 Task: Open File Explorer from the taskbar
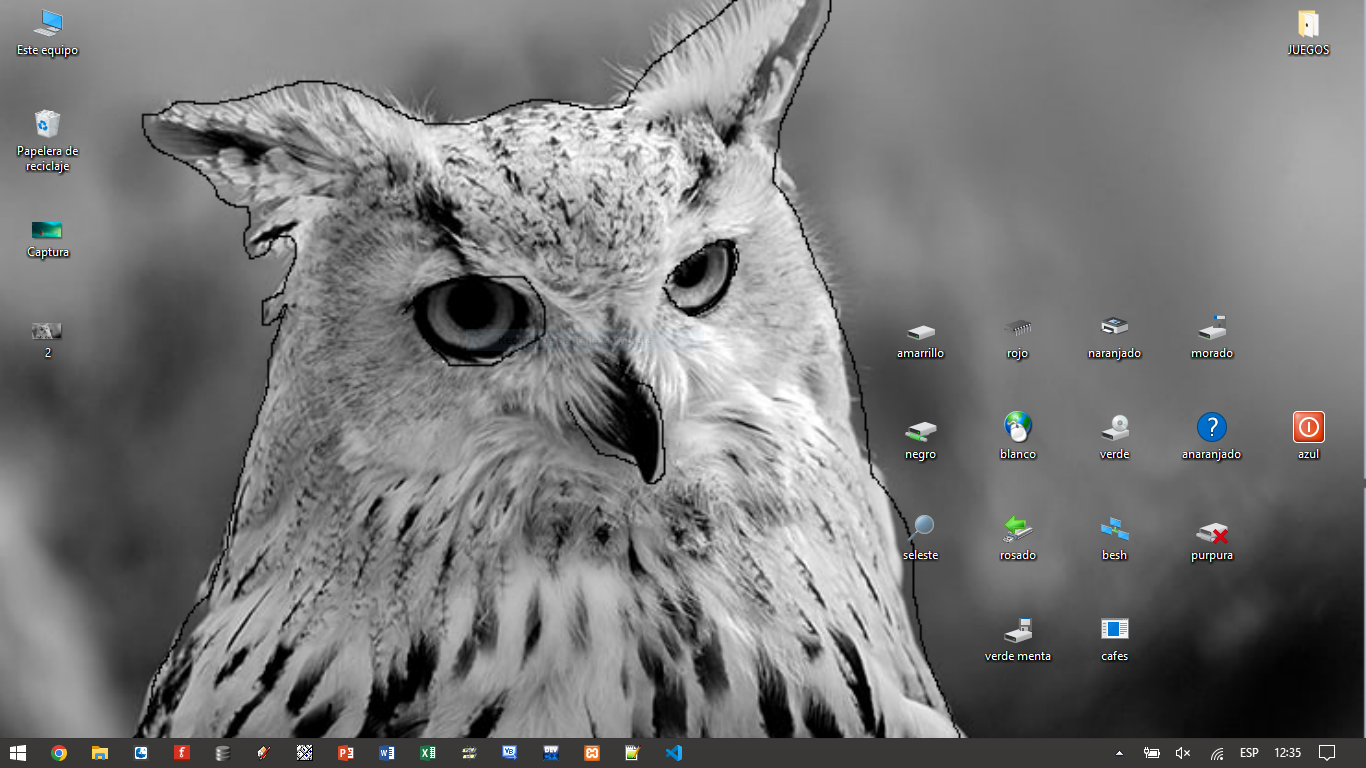coord(100,753)
